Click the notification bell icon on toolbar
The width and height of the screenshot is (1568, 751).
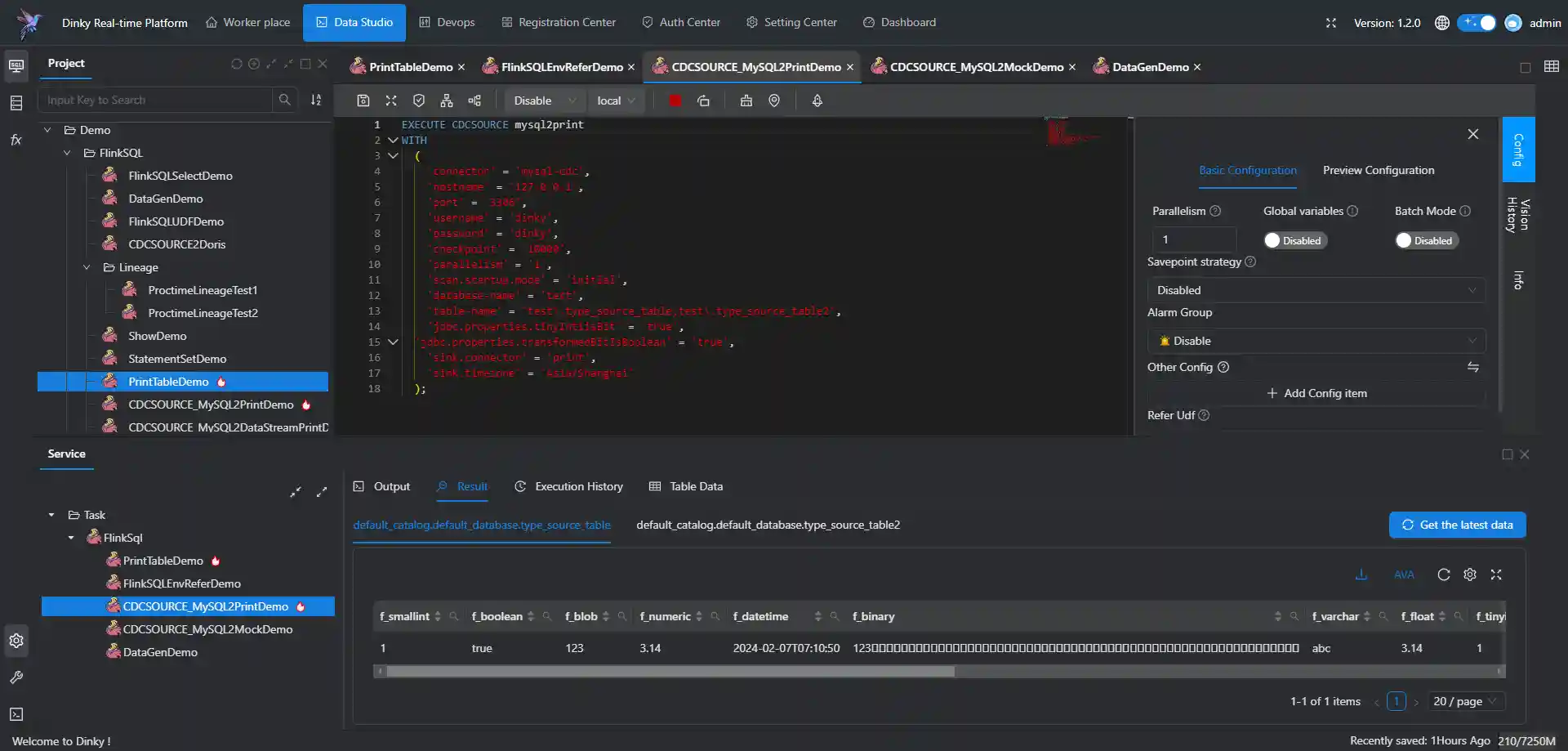pyautogui.click(x=816, y=101)
